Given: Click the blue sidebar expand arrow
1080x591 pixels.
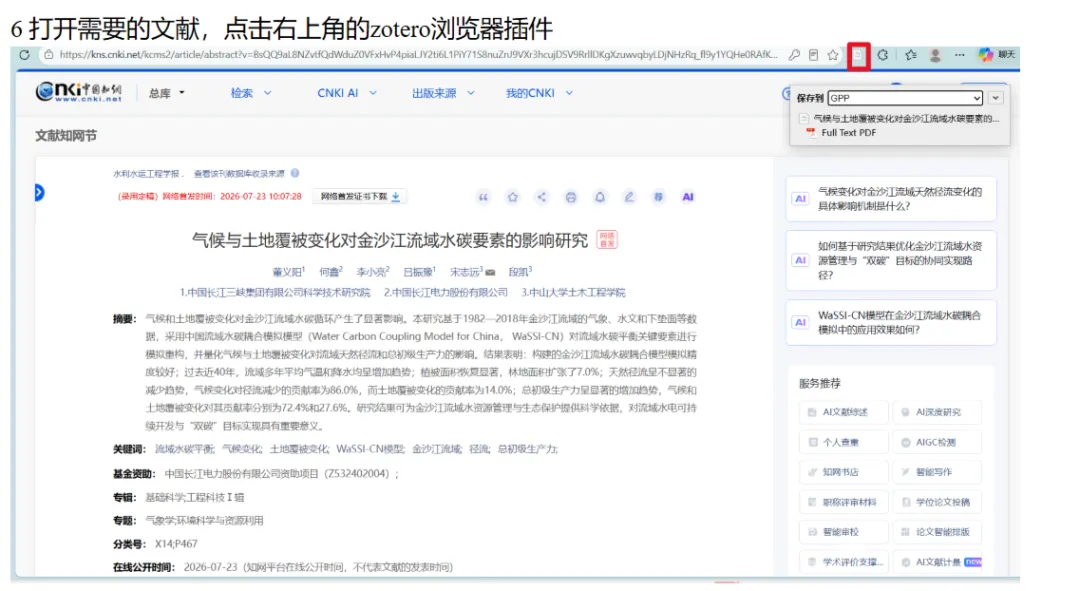Looking at the screenshot, I should pos(39,193).
